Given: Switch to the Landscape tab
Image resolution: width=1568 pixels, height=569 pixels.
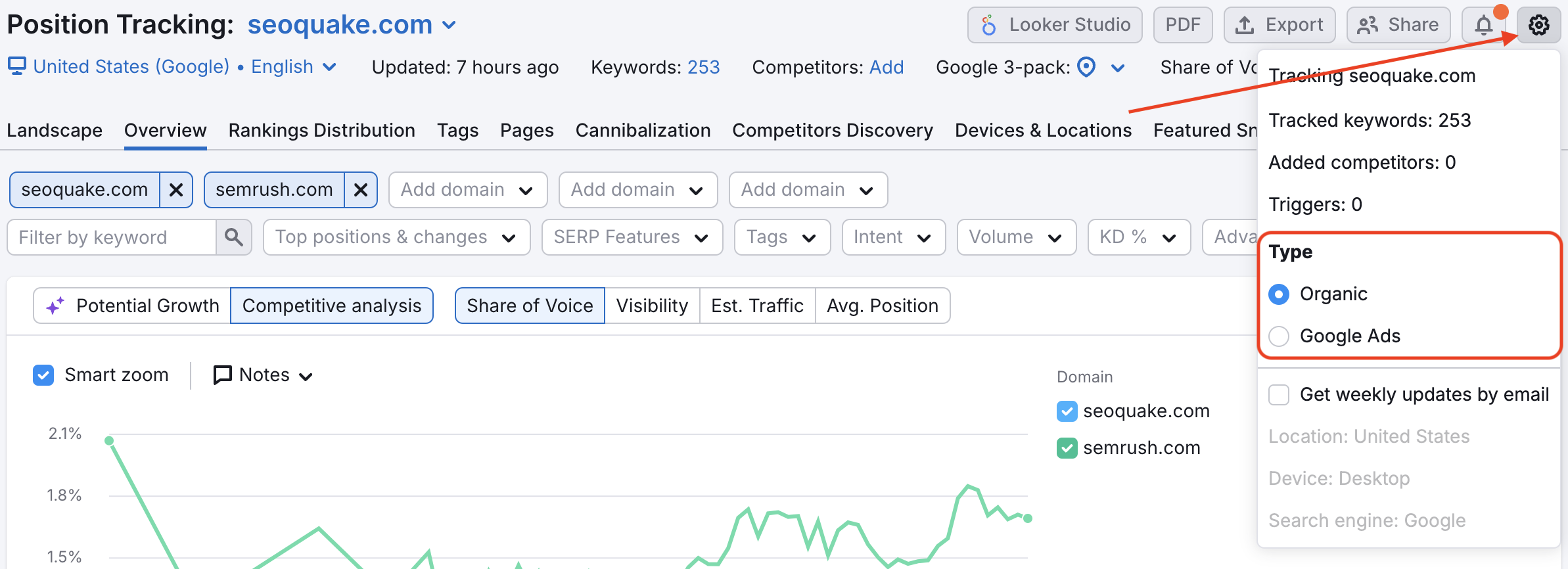Looking at the screenshot, I should pyautogui.click(x=55, y=130).
